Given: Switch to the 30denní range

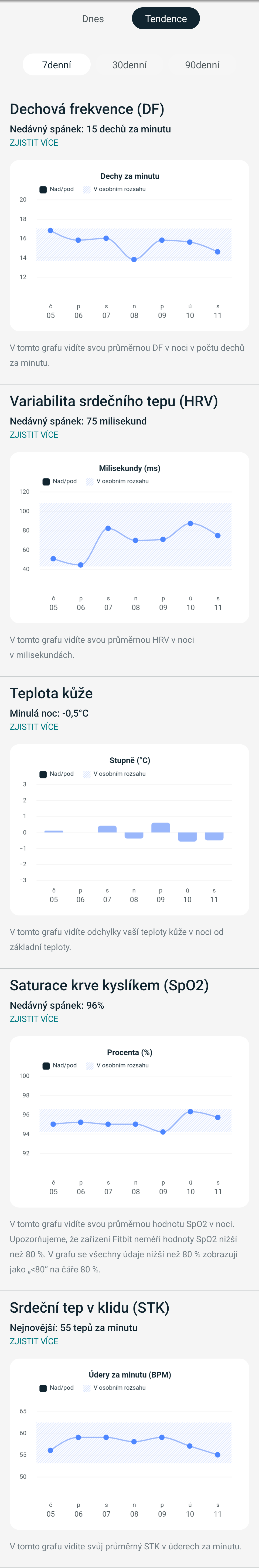Looking at the screenshot, I should tap(129, 65).
